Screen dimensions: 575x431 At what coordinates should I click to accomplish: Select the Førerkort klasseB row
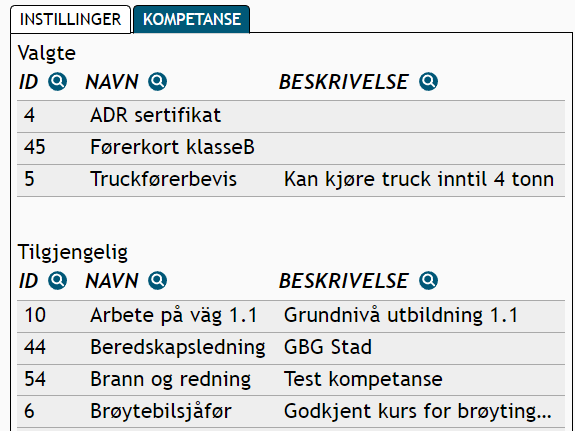pyautogui.click(x=291, y=148)
